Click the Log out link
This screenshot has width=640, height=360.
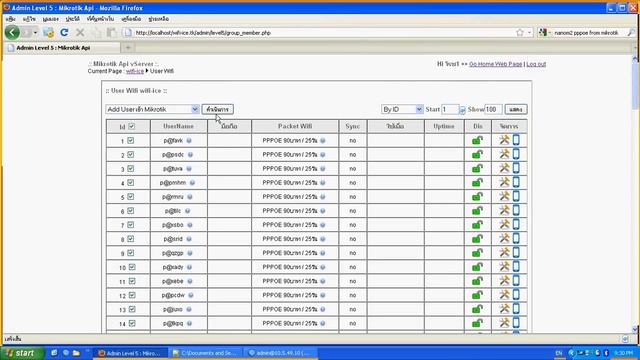[x=536, y=64]
